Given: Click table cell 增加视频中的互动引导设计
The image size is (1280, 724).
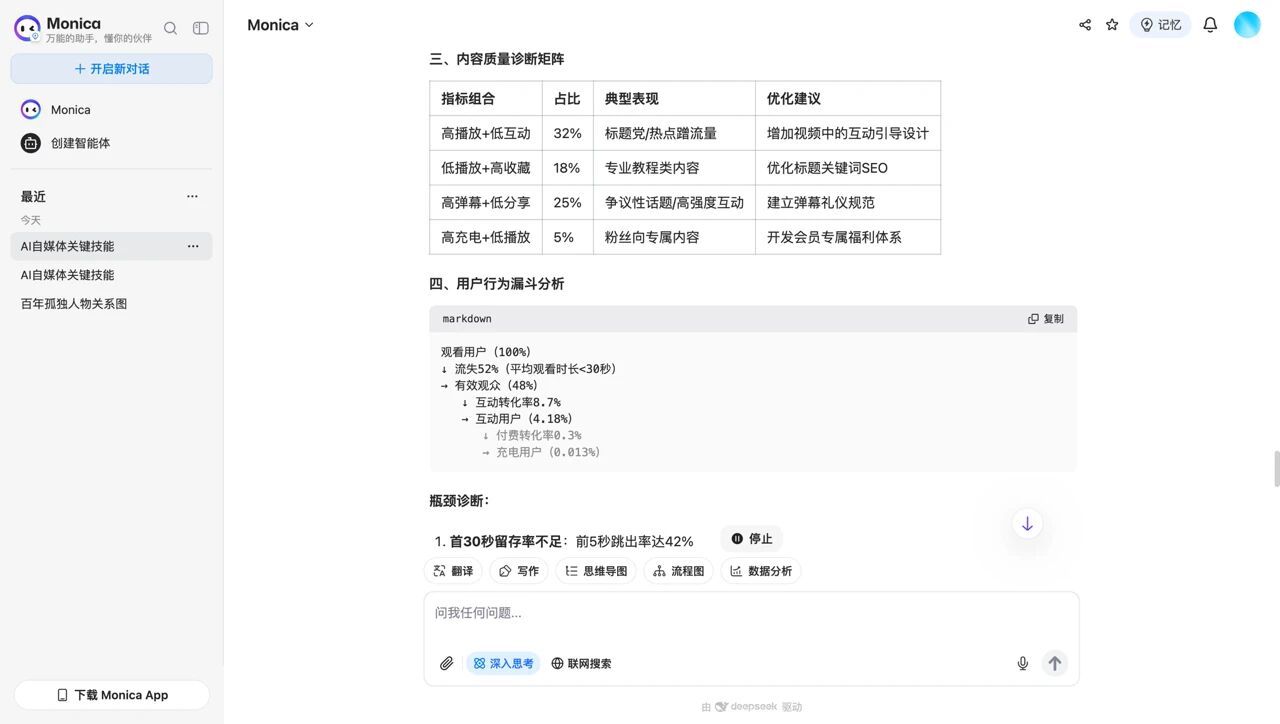Looking at the screenshot, I should [x=848, y=133].
